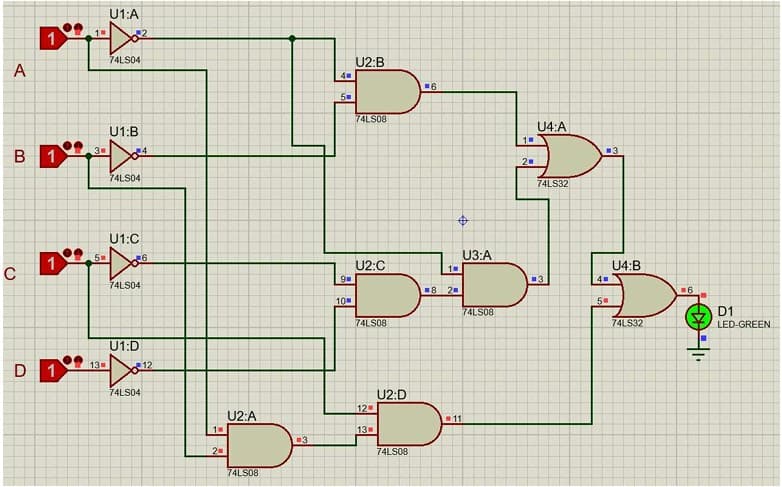Click the 74LS32 text under U4:A

tap(553, 184)
